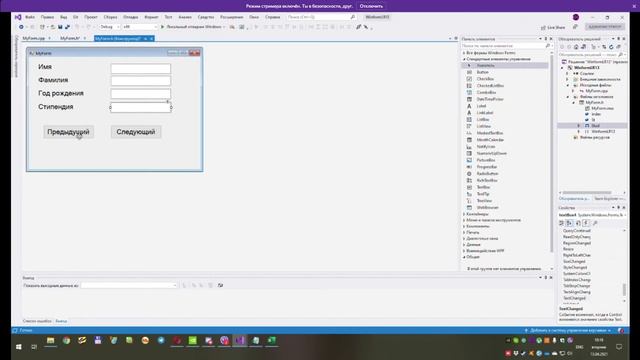
Task: Switch to the Error List tab
Action: click(x=37, y=321)
